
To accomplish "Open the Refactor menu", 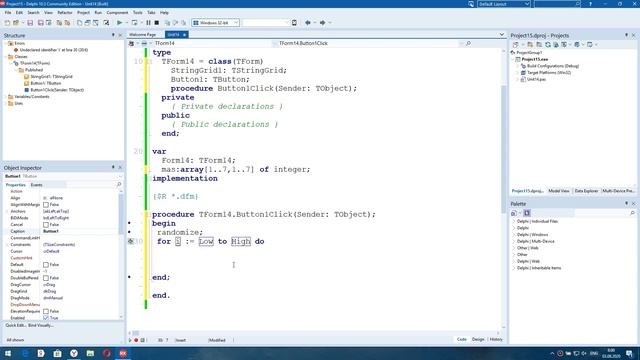I will pos(64,13).
